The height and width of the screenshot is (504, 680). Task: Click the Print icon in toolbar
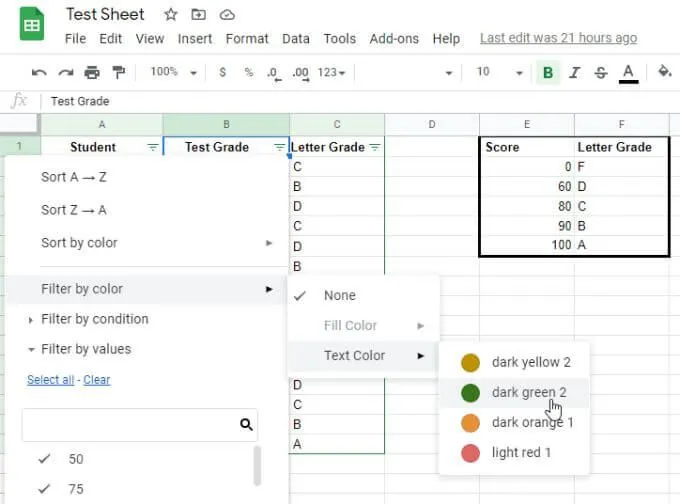(92, 72)
